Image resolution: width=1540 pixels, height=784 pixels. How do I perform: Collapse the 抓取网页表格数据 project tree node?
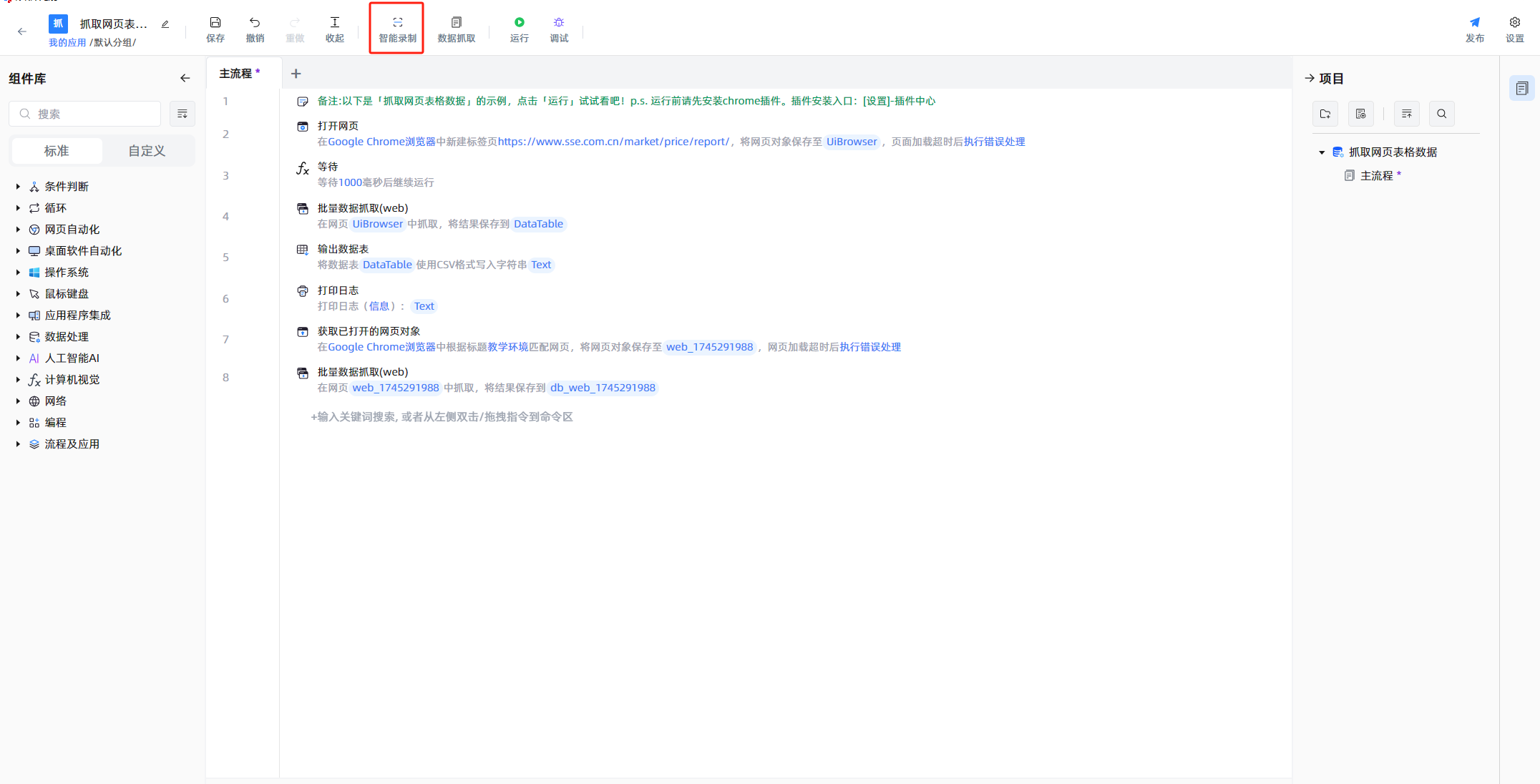point(1322,152)
